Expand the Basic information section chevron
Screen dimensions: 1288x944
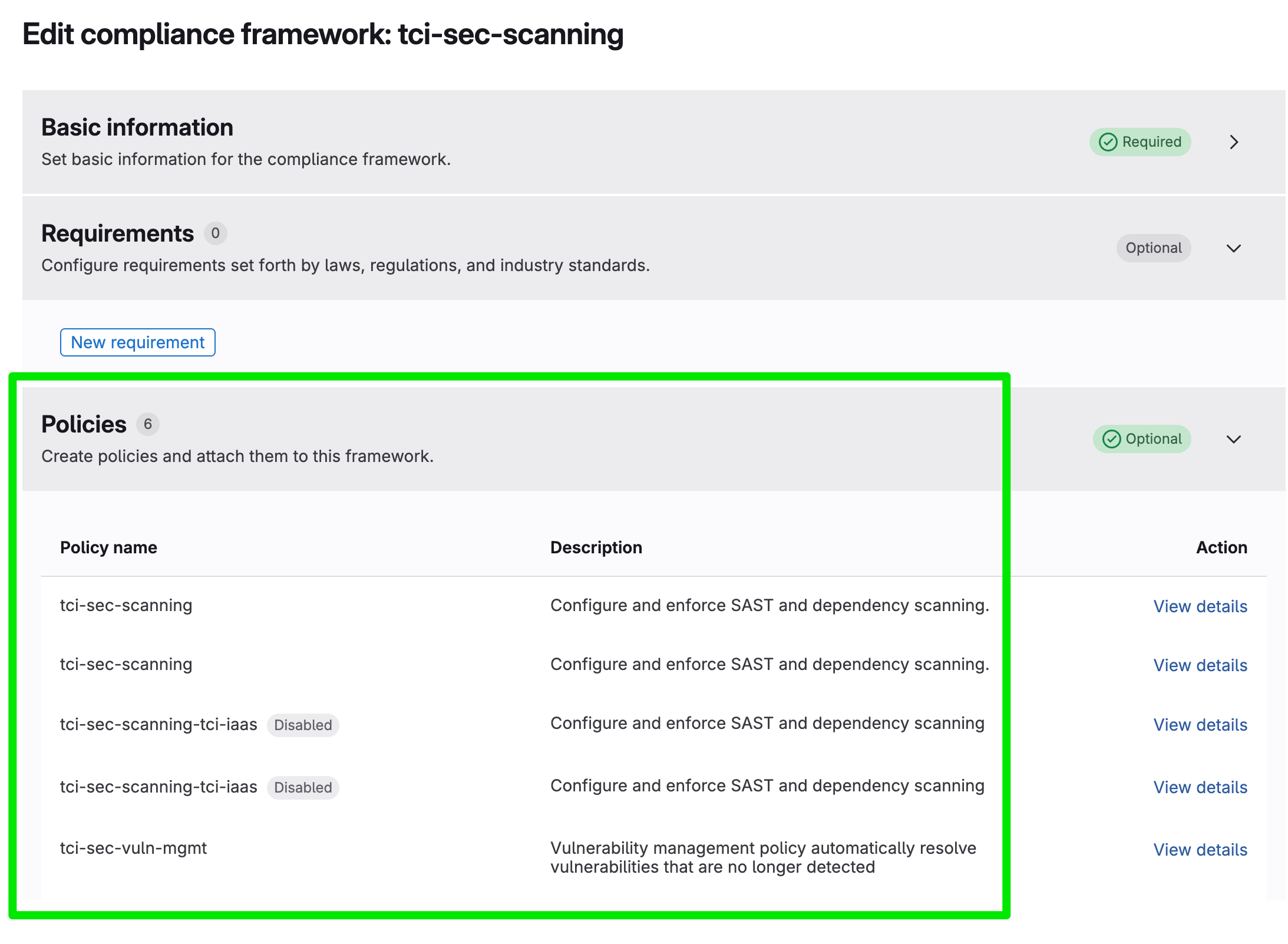[1234, 142]
